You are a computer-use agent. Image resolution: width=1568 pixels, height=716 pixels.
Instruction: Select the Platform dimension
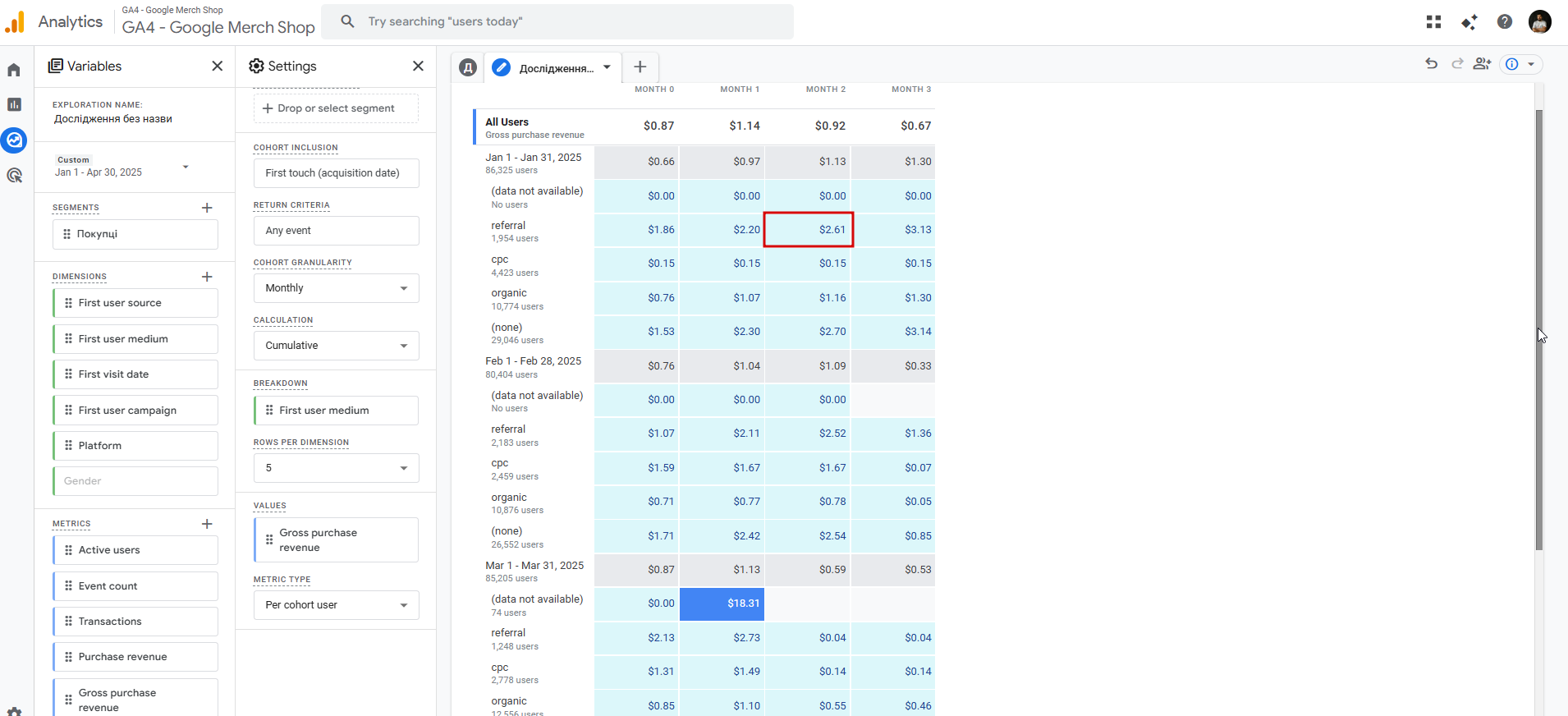[x=135, y=446]
